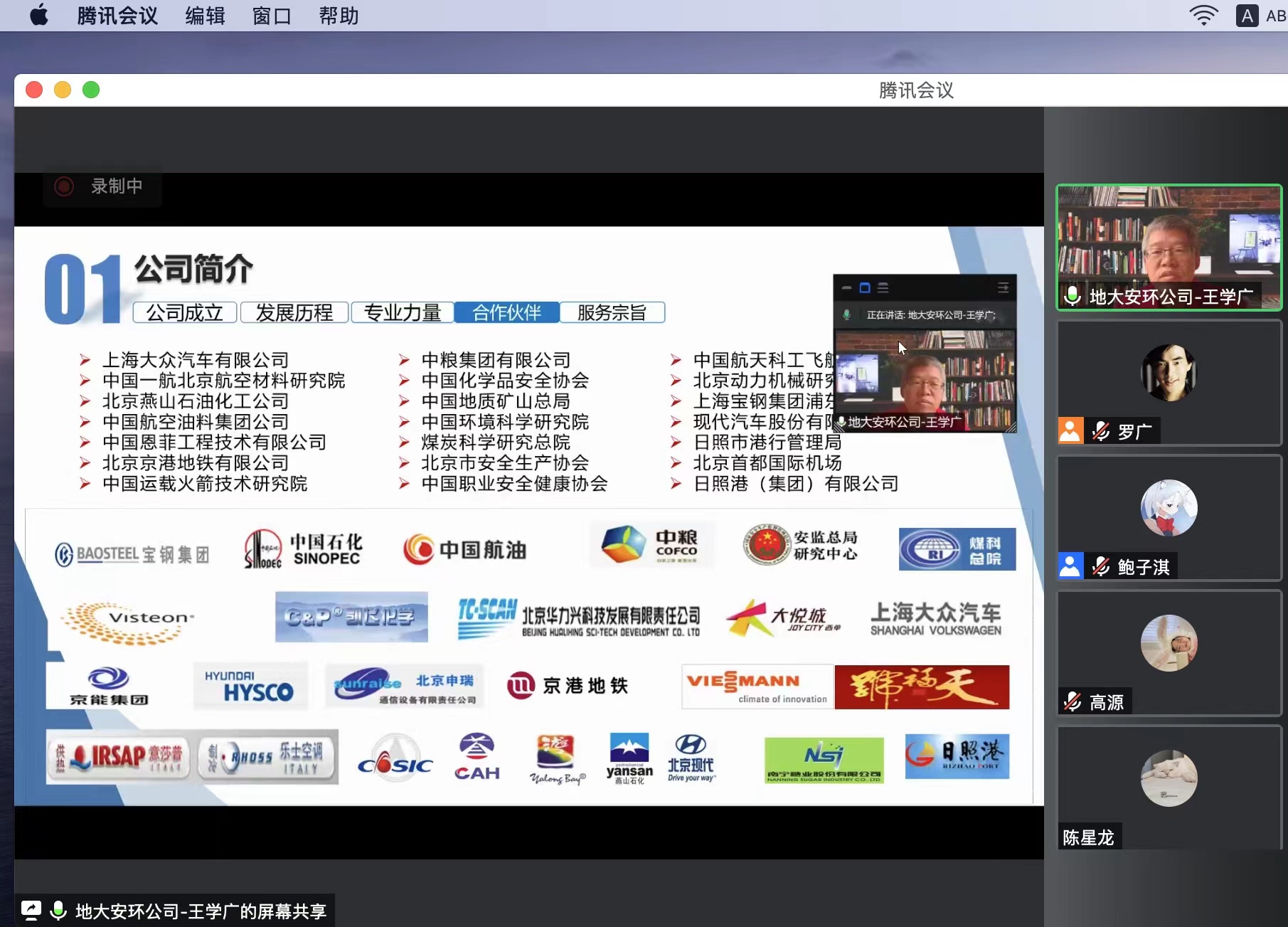Open the 窗口 menu
This screenshot has width=1288, height=927.
[272, 16]
